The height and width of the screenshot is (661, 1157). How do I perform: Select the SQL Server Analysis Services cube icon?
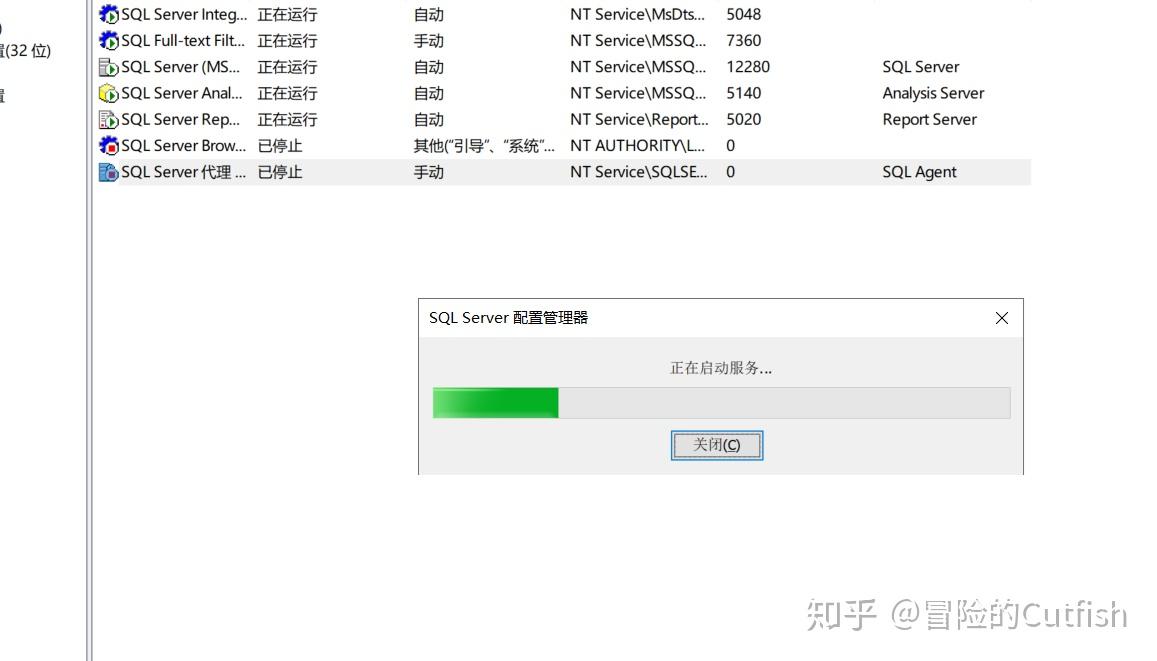pyautogui.click(x=108, y=92)
